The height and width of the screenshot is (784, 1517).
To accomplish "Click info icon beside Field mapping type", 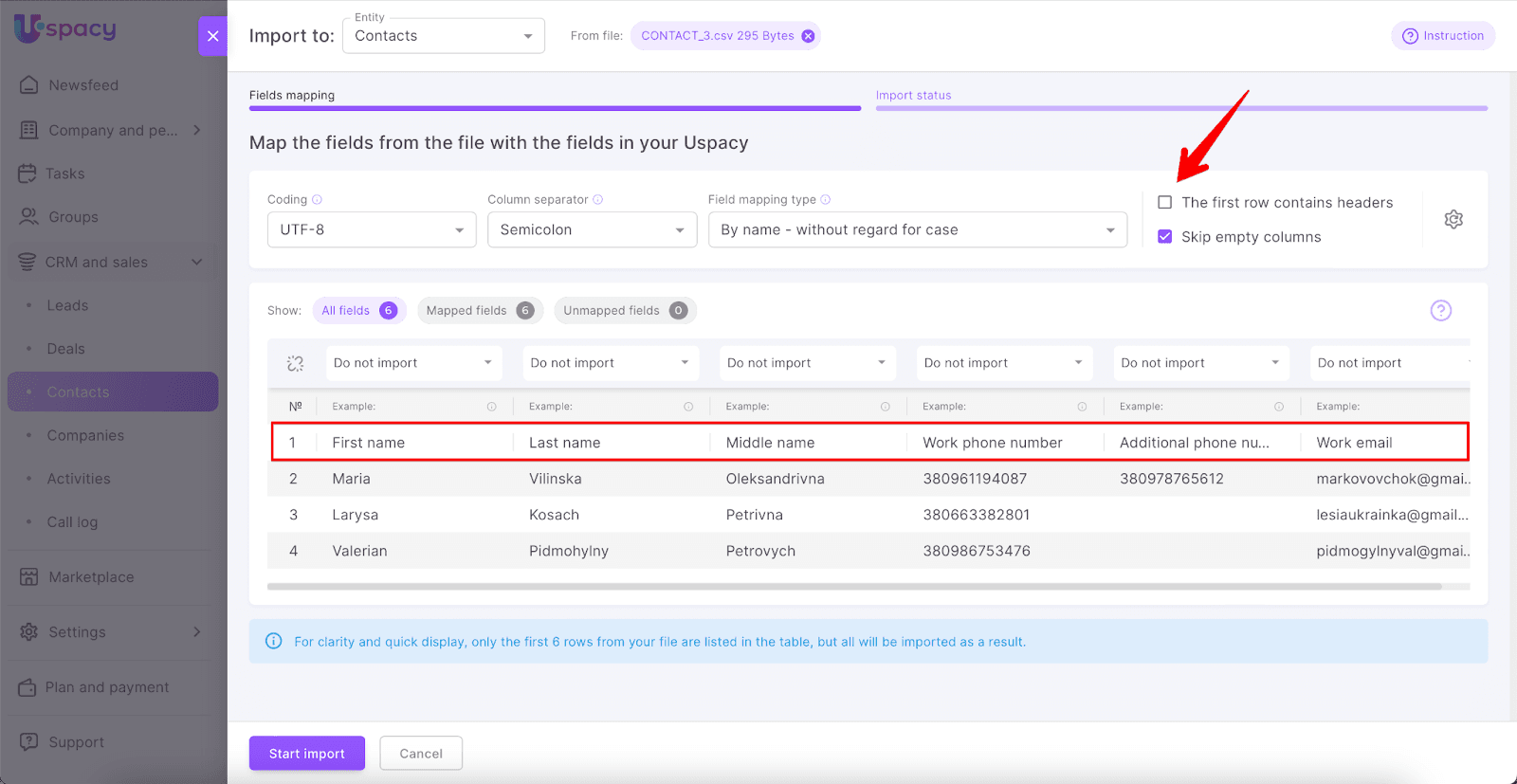I will [826, 200].
